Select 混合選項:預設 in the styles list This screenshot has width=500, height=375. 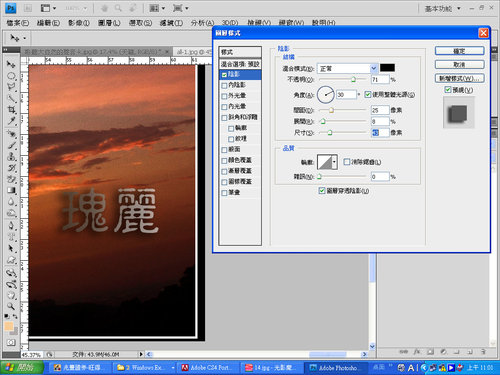[240, 64]
